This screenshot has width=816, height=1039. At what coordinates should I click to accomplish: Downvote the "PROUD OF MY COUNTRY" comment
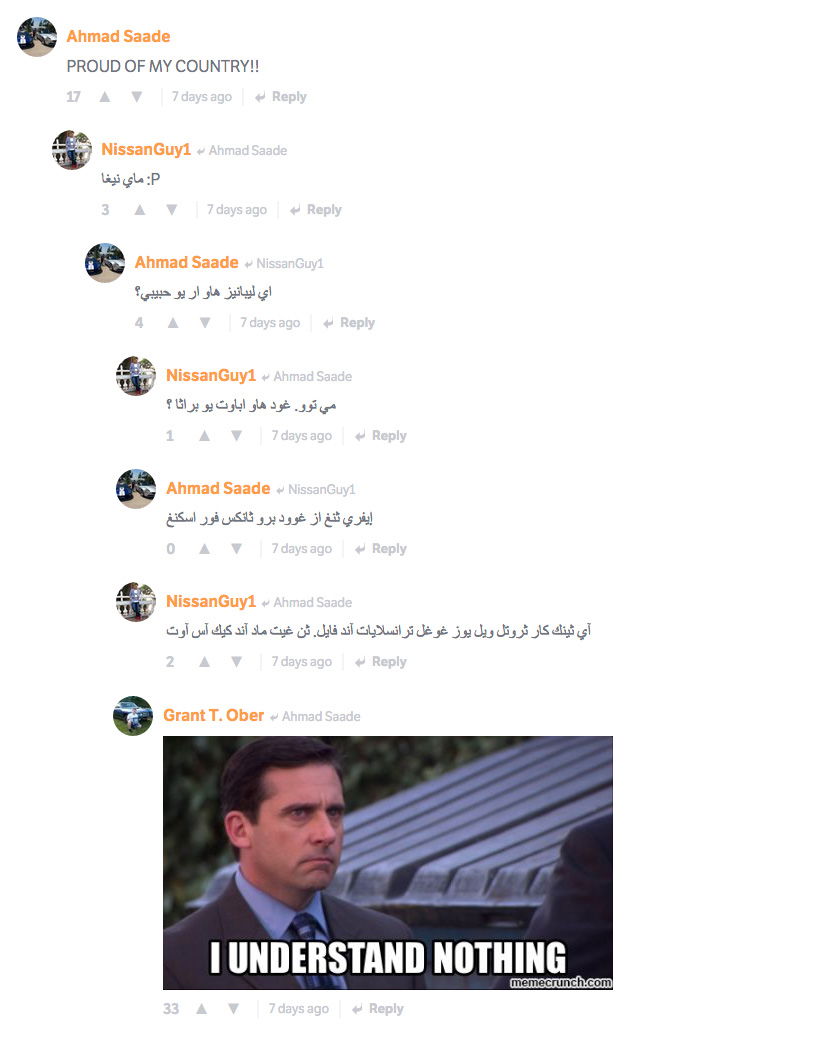click(137, 97)
